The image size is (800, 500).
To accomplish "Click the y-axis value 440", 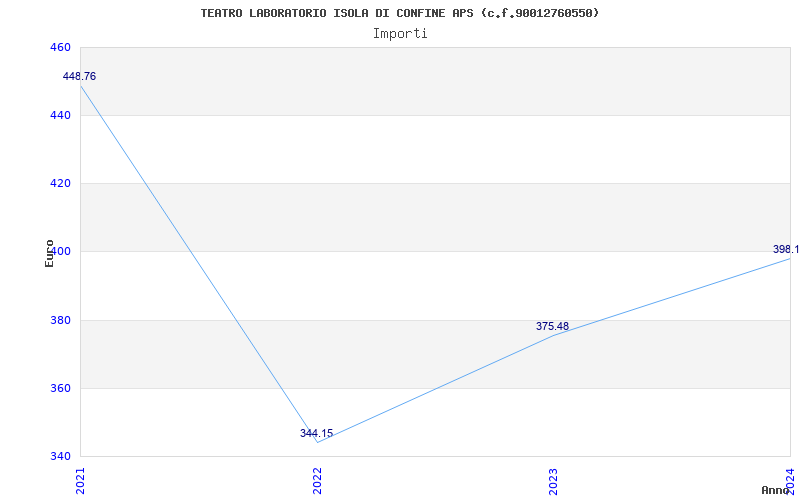I will (x=60, y=116).
